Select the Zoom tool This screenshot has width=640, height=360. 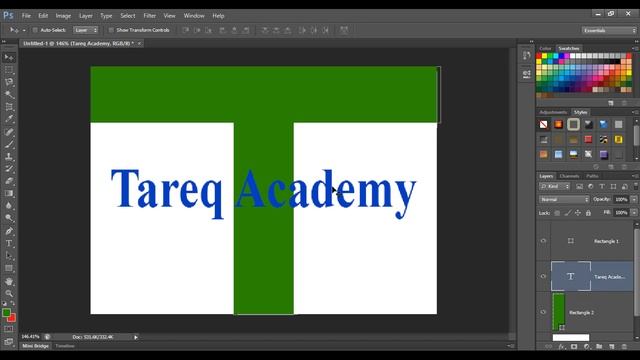(x=9, y=293)
